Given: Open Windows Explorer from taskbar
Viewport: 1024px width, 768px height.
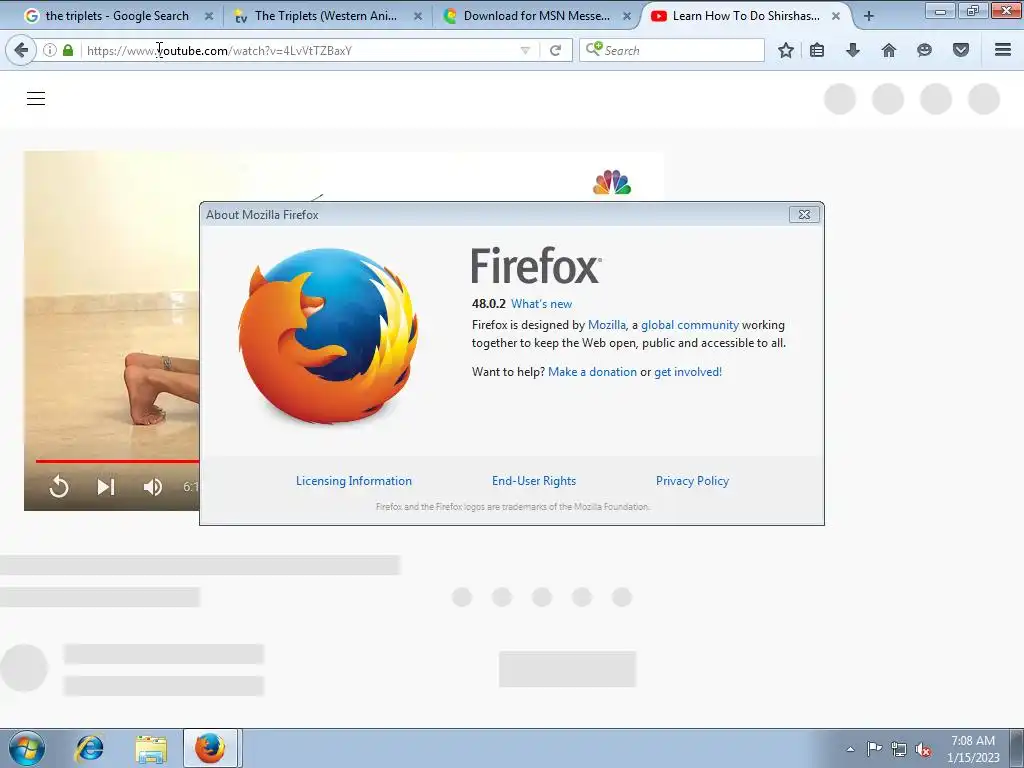Looking at the screenshot, I should pyautogui.click(x=151, y=748).
